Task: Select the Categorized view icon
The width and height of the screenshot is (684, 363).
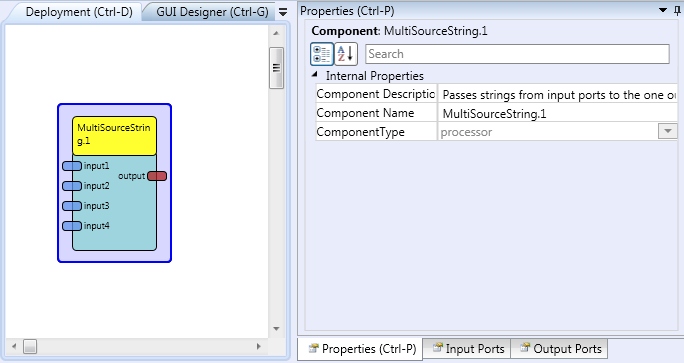Action: click(322, 54)
